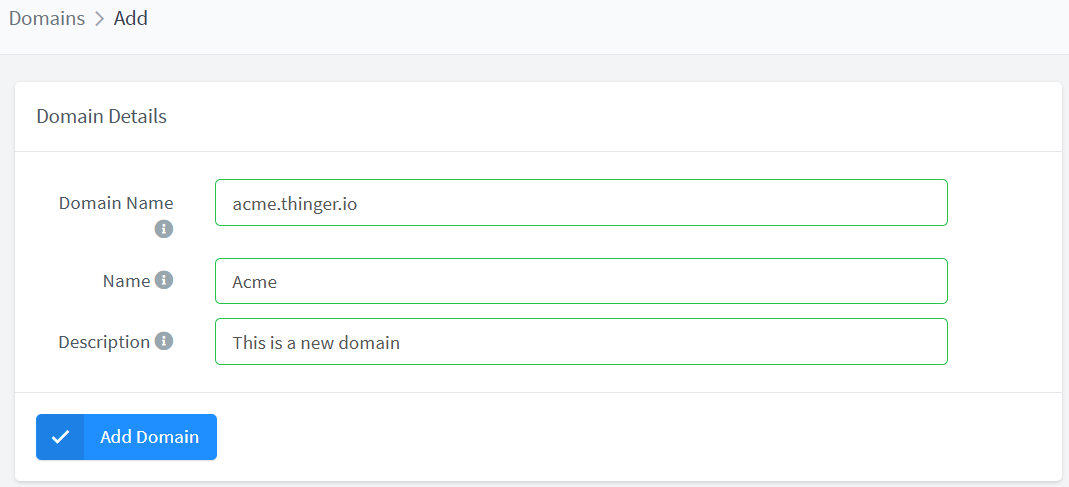Click the breadcrumb chevron separator

click(99, 19)
